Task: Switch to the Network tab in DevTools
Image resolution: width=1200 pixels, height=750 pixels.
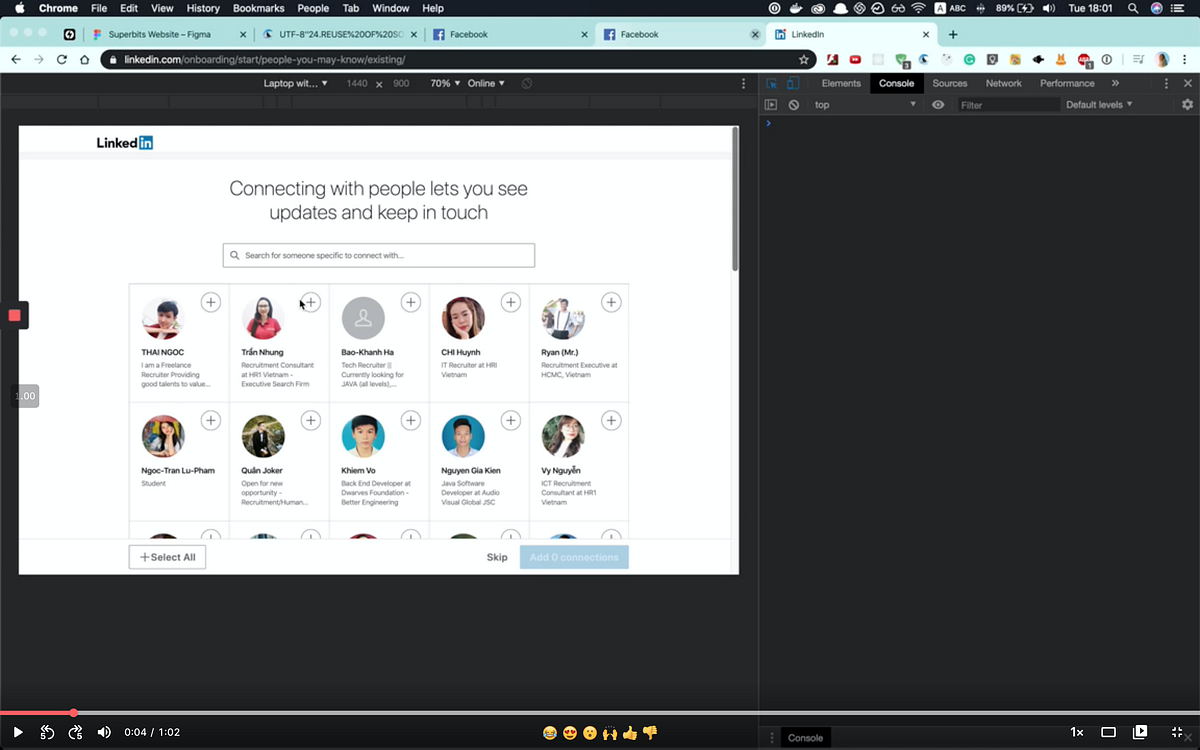Action: point(1004,83)
